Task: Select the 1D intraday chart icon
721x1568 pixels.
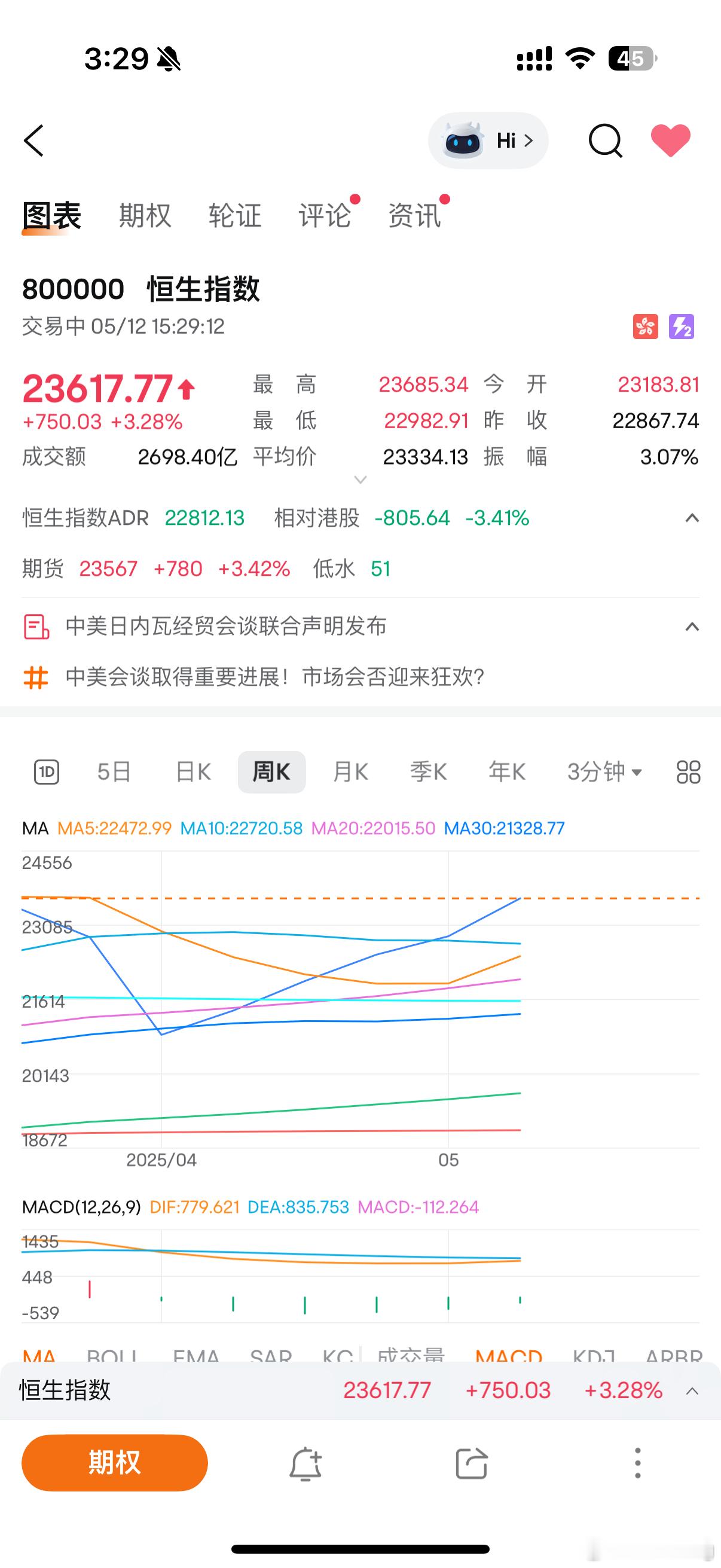Action: [46, 772]
